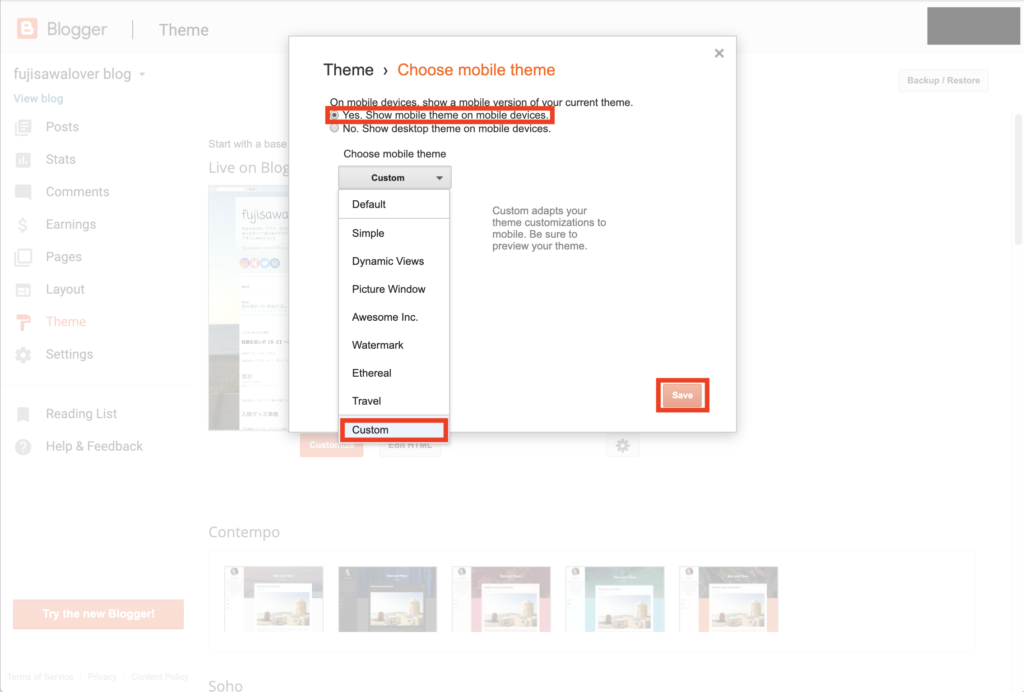
Task: Click the Terms of Service footer link
Action: tap(40, 677)
